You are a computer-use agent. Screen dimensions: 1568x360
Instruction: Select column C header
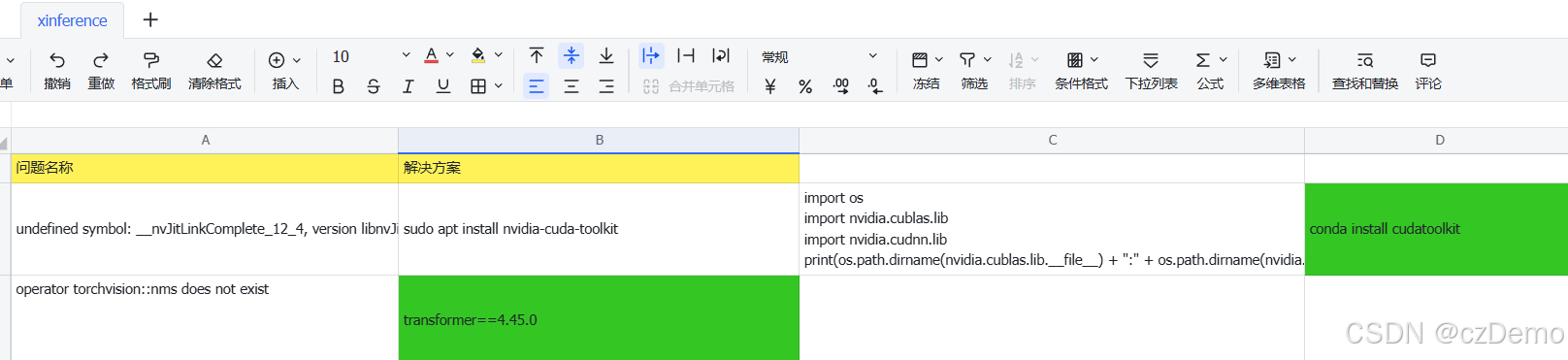click(1052, 140)
